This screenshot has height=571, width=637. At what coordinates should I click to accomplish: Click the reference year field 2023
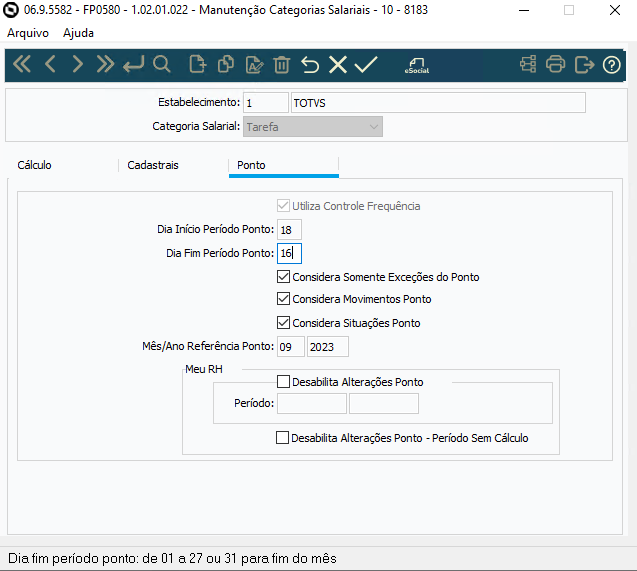tap(327, 347)
